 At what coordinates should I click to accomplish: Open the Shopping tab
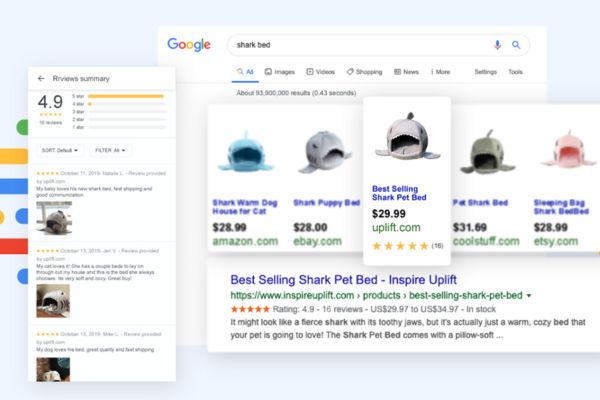point(365,72)
